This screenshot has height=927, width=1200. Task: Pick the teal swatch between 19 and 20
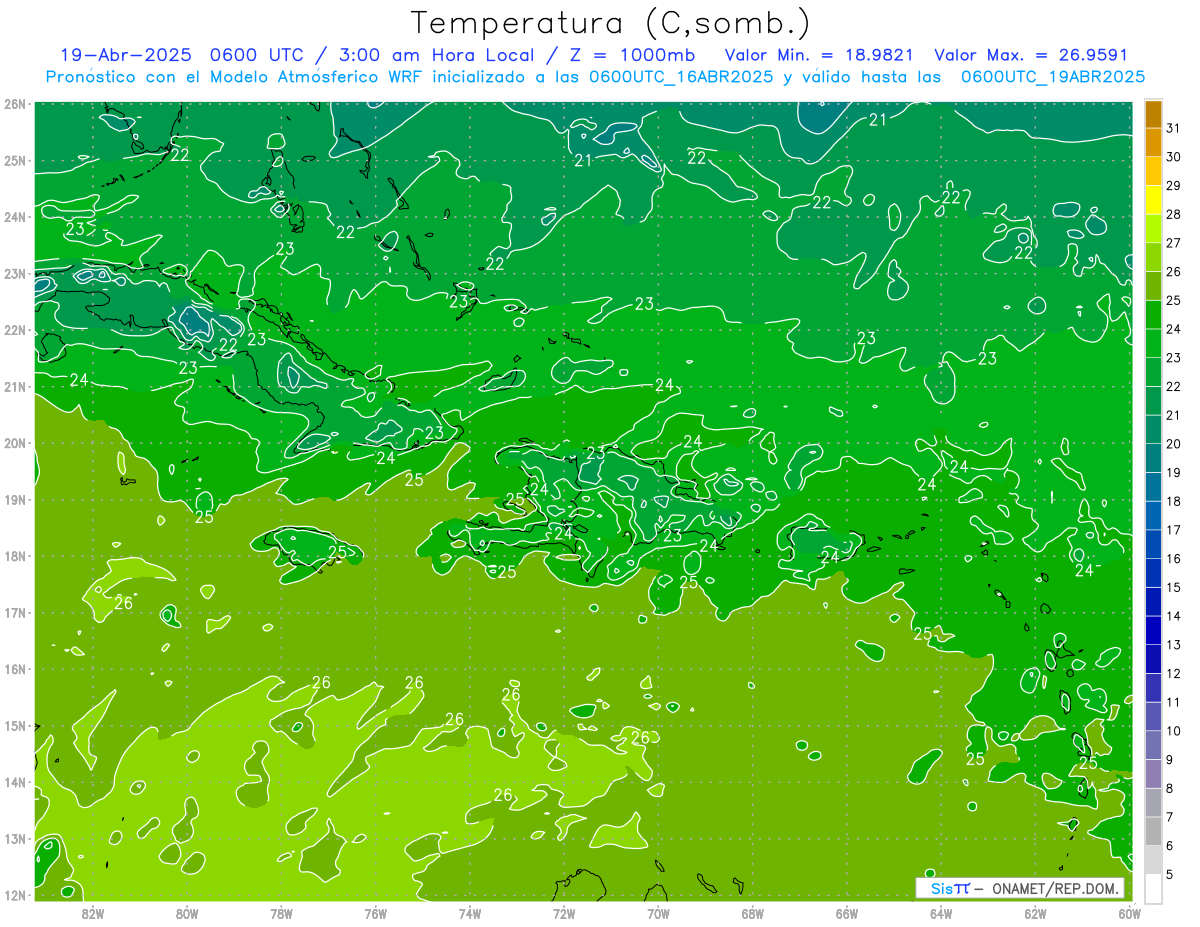pyautogui.click(x=1154, y=458)
